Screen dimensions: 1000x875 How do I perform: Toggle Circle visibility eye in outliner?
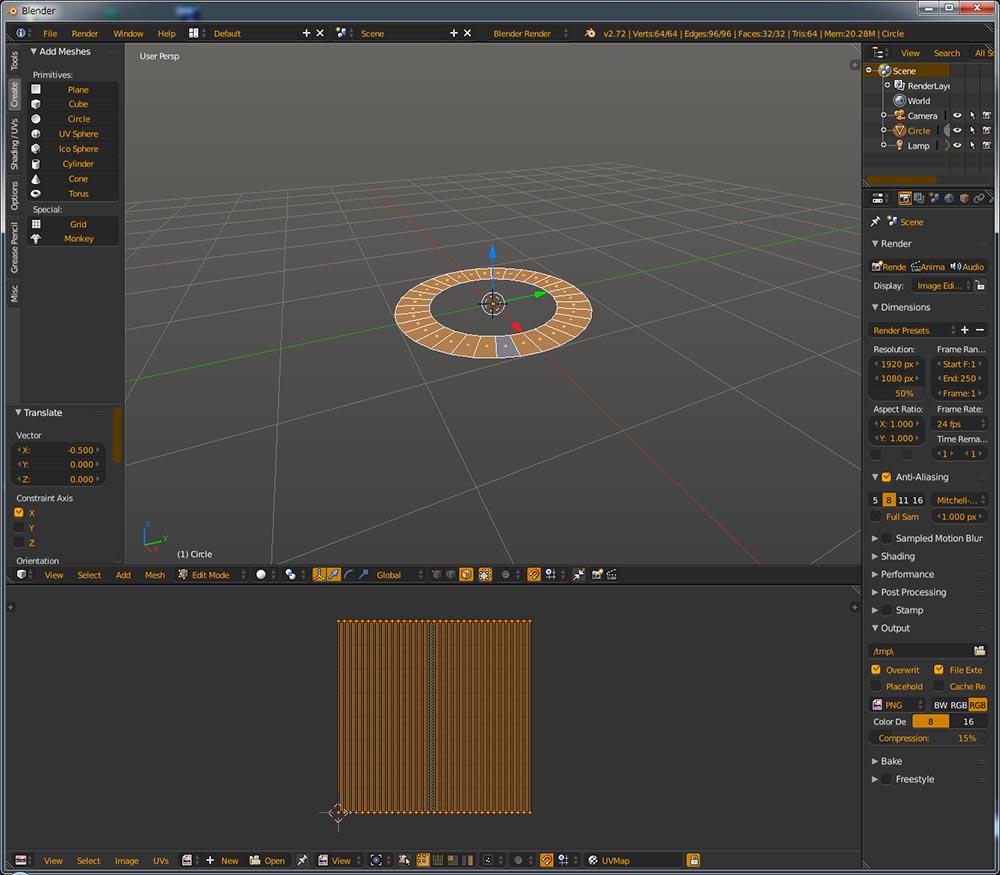(957, 130)
